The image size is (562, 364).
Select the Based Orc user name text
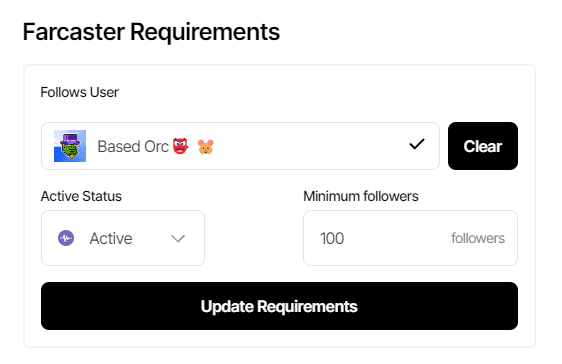click(x=133, y=147)
